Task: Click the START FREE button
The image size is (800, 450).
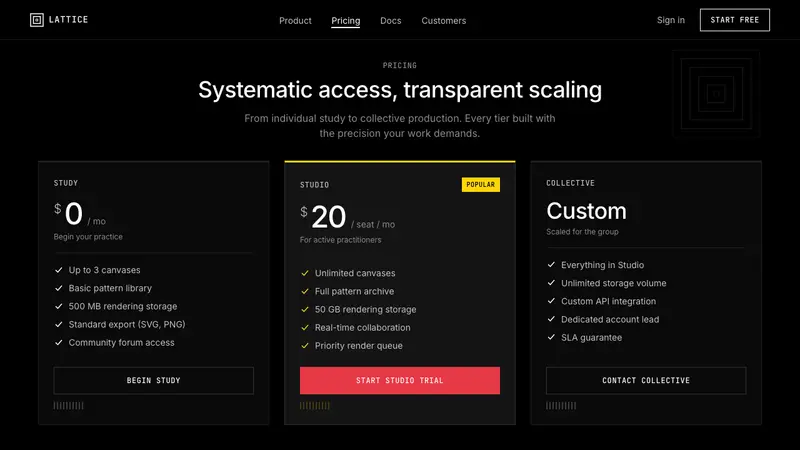Action: 735,20
